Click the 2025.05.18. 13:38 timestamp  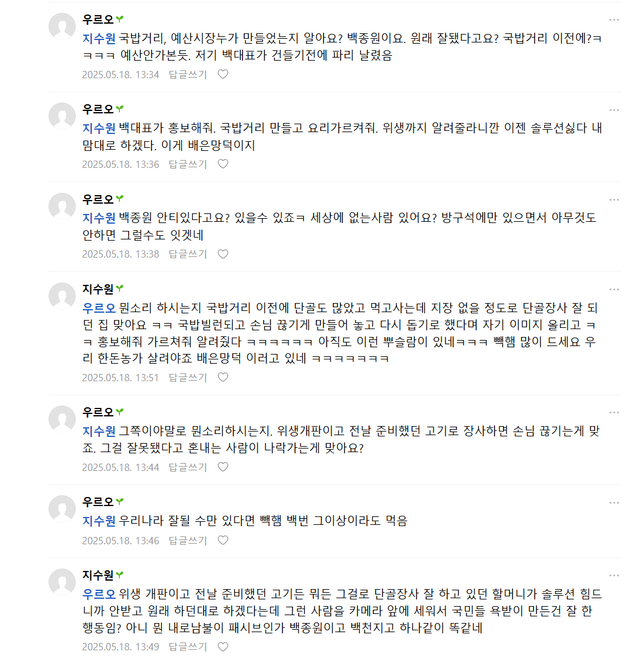tap(120, 254)
